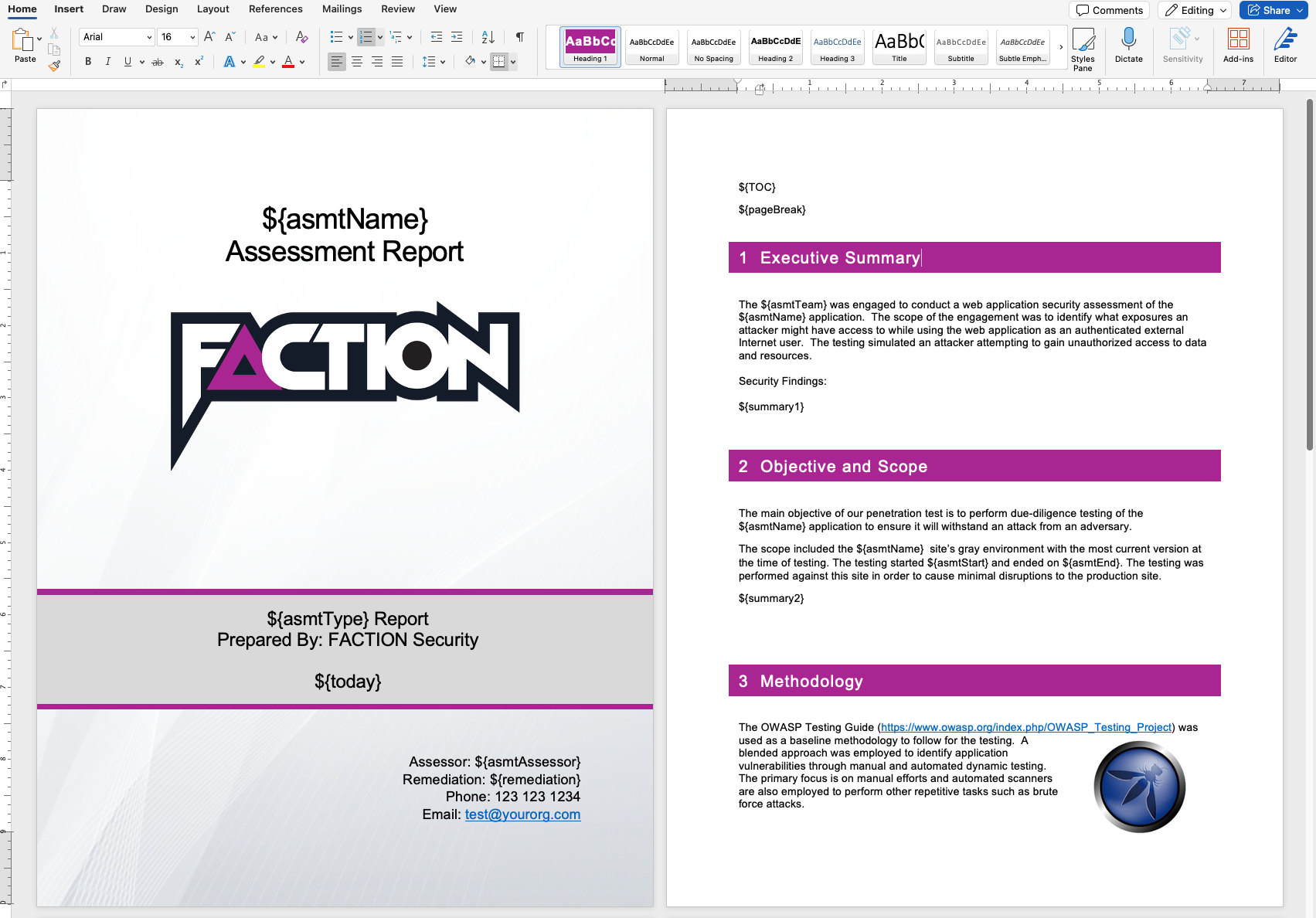This screenshot has width=1316, height=918.
Task: Toggle Italic formatting
Action: pyautogui.click(x=107, y=62)
